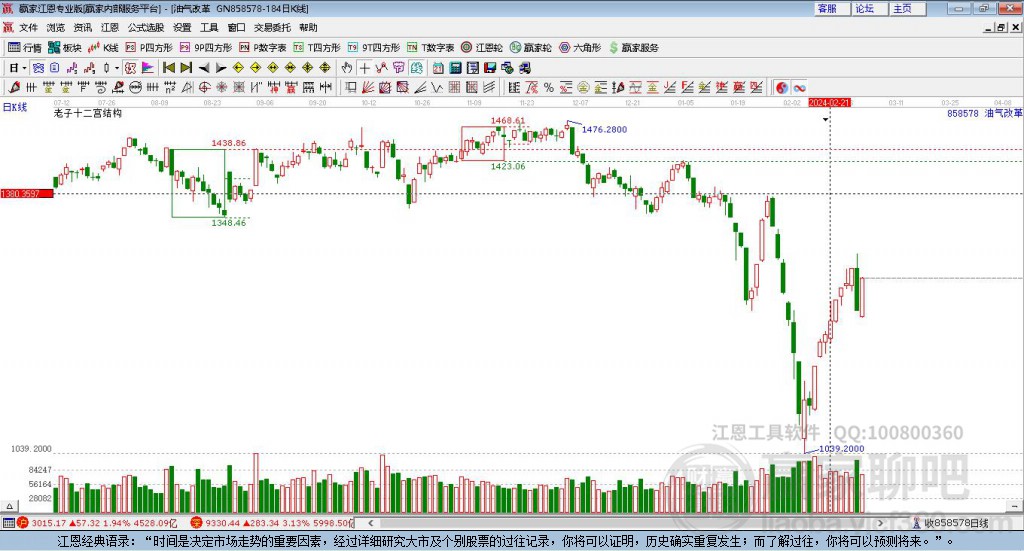Click the 老子十二宫结构 chart title
Viewport: 1024px width, 551px height.
coord(88,113)
